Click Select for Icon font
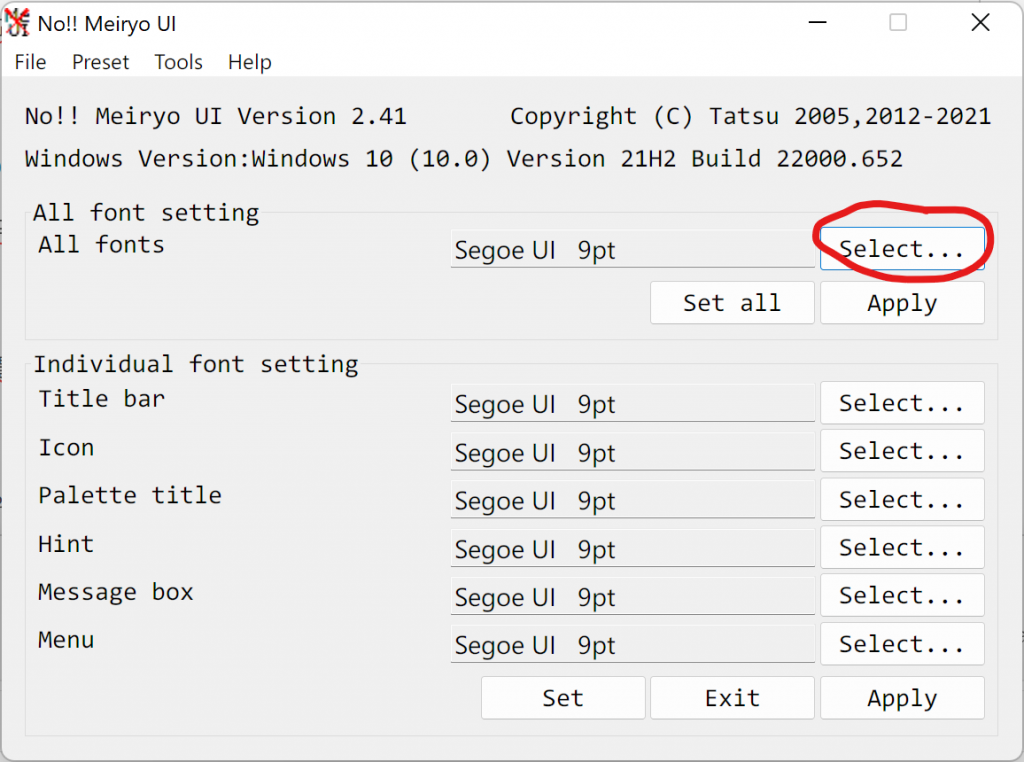Screen dimensions: 1024x762 coord(902,451)
